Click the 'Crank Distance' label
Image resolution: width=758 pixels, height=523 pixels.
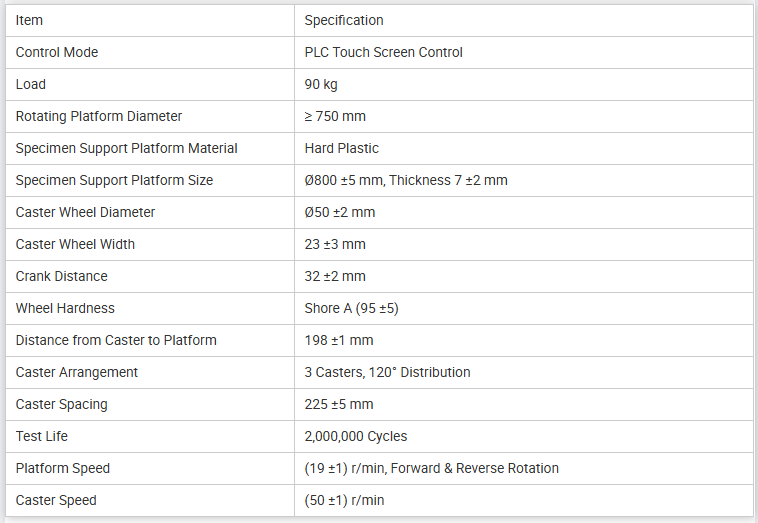61,276
